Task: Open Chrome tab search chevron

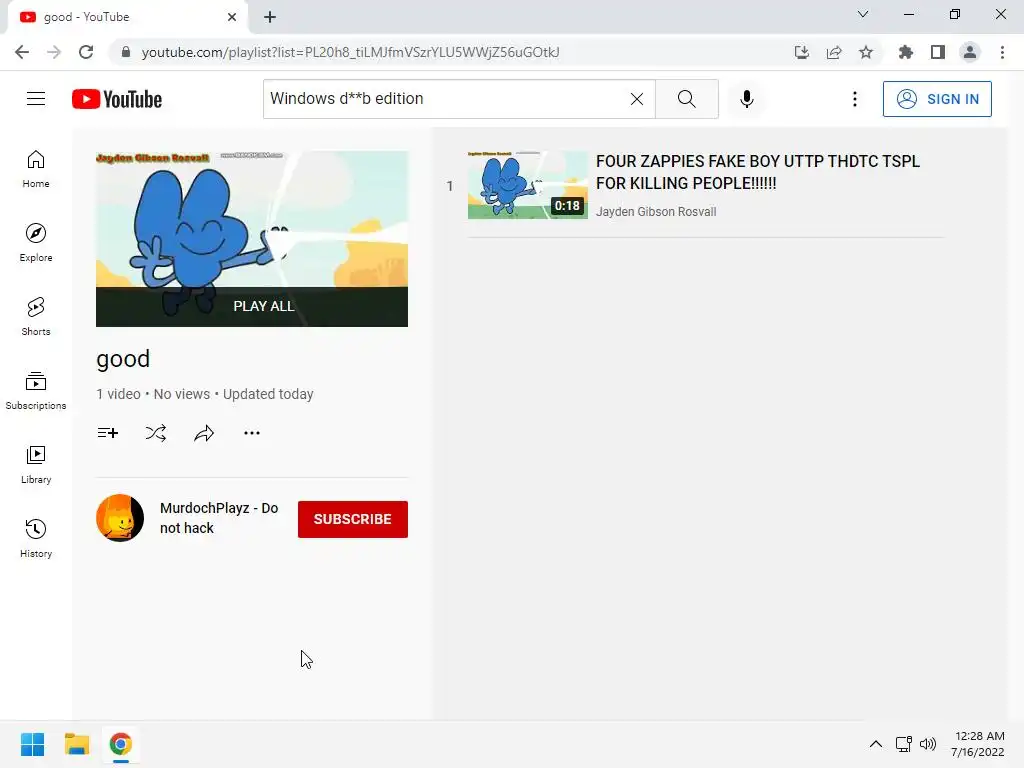Action: pyautogui.click(x=863, y=14)
